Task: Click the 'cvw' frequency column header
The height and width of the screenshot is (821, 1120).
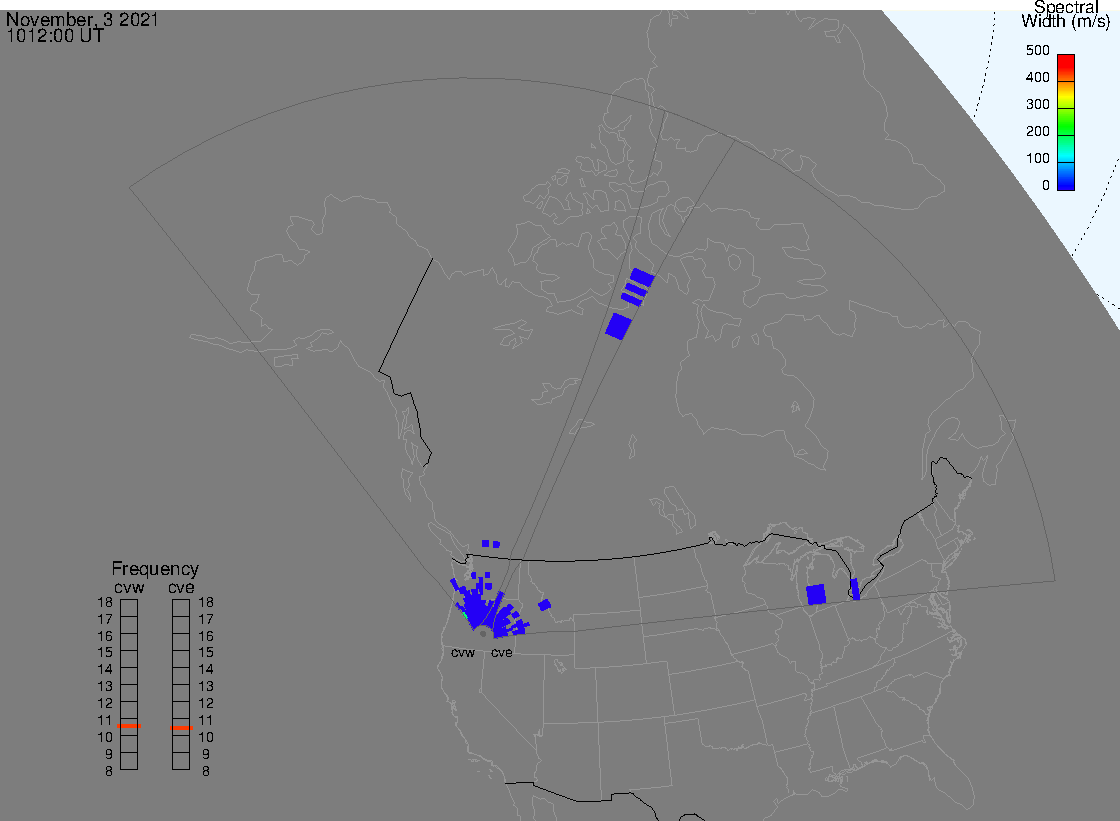Action: [129, 587]
